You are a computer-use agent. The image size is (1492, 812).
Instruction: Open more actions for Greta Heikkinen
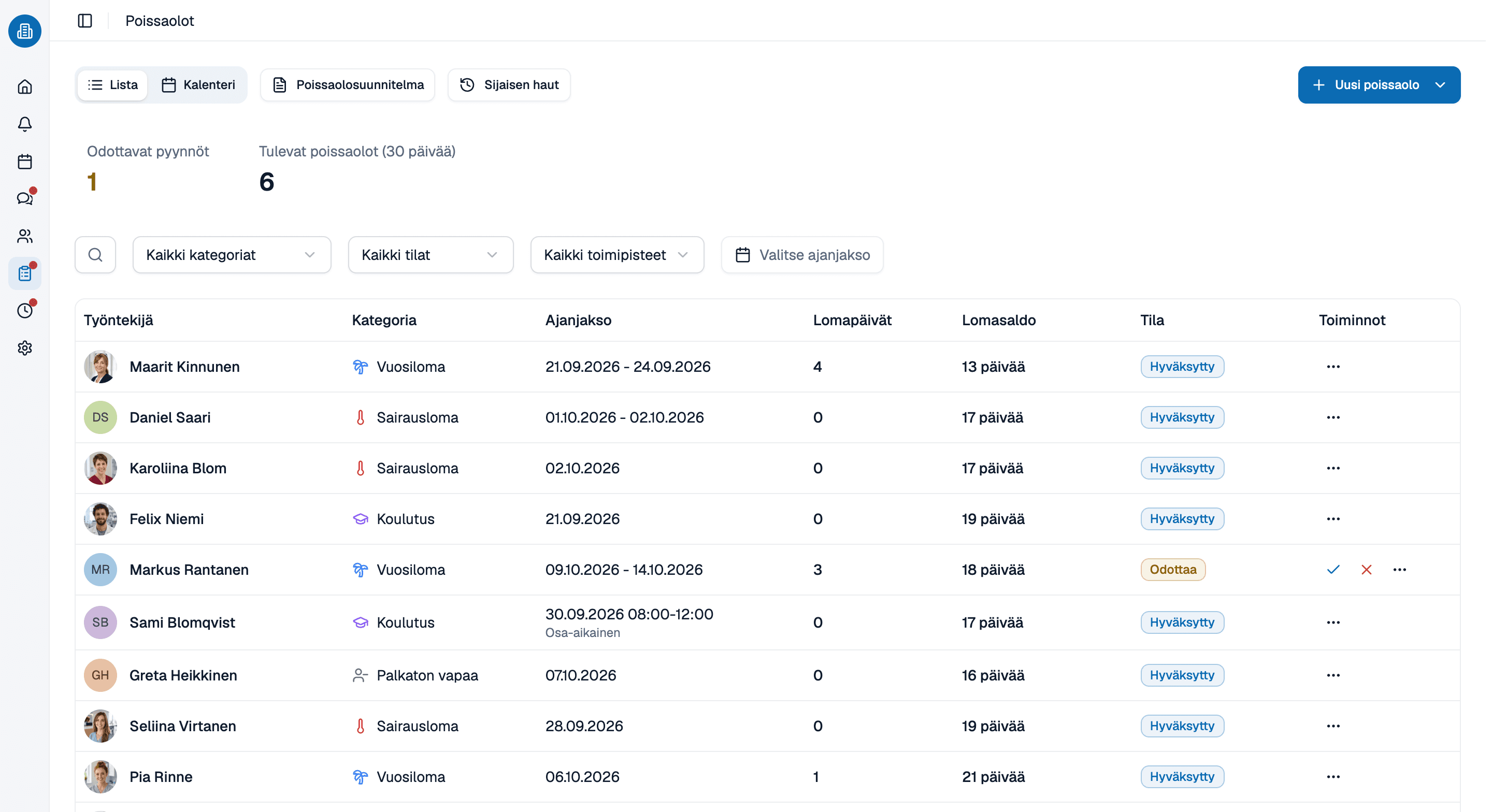1333,676
